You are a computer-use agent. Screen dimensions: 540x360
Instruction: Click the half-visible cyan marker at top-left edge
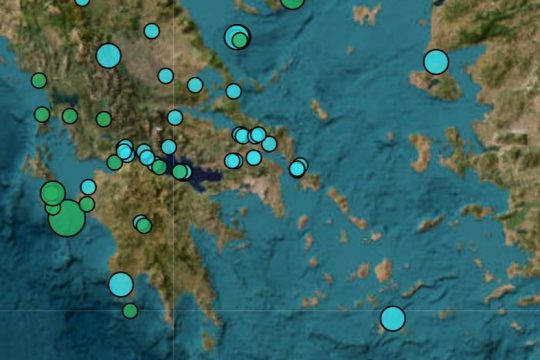pos(82,2)
